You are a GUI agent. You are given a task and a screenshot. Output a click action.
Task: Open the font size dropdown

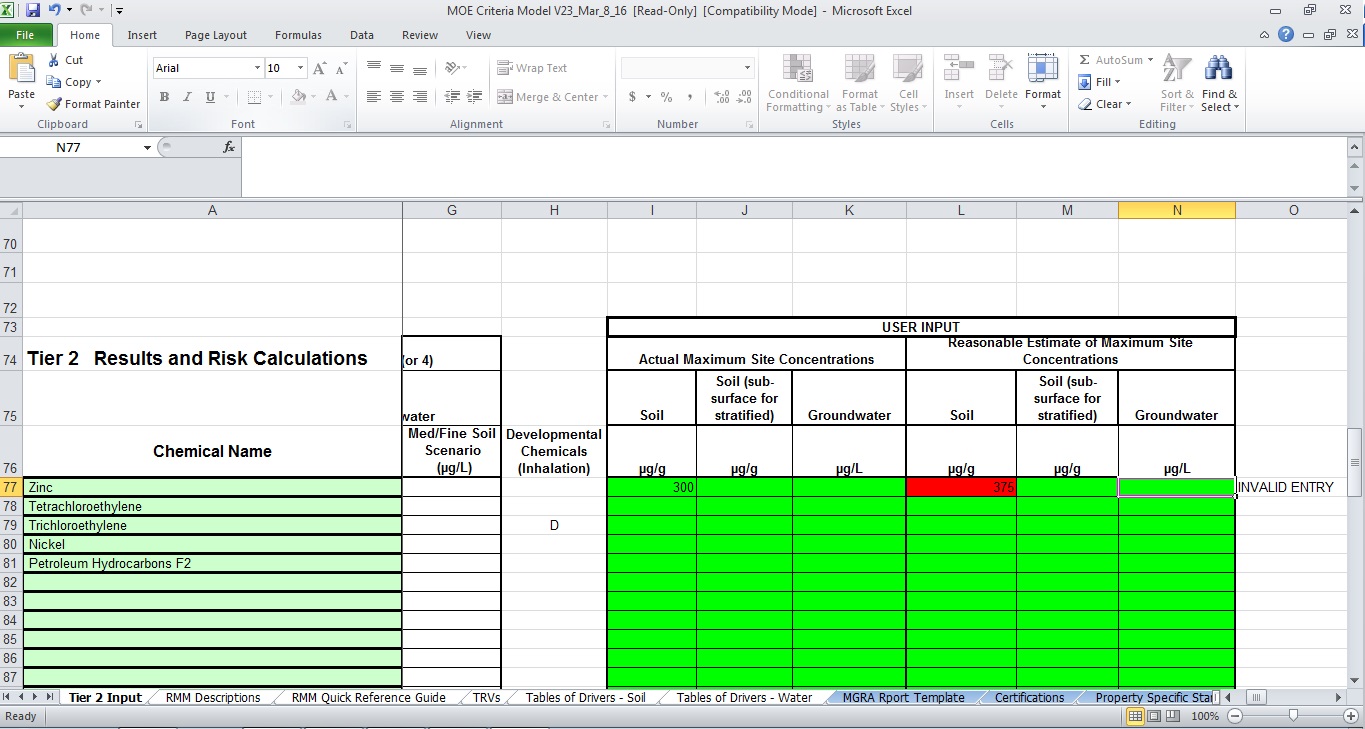300,68
